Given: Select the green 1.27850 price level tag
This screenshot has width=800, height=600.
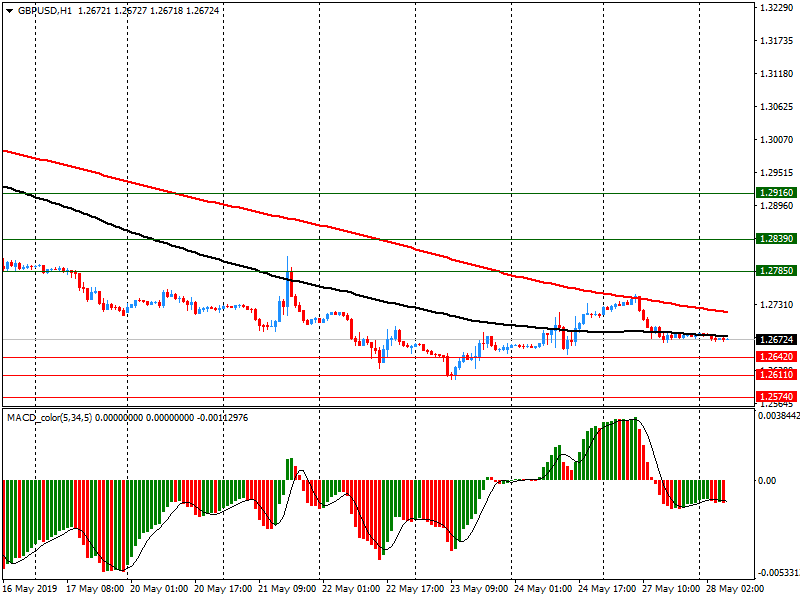Looking at the screenshot, I should tap(776, 271).
